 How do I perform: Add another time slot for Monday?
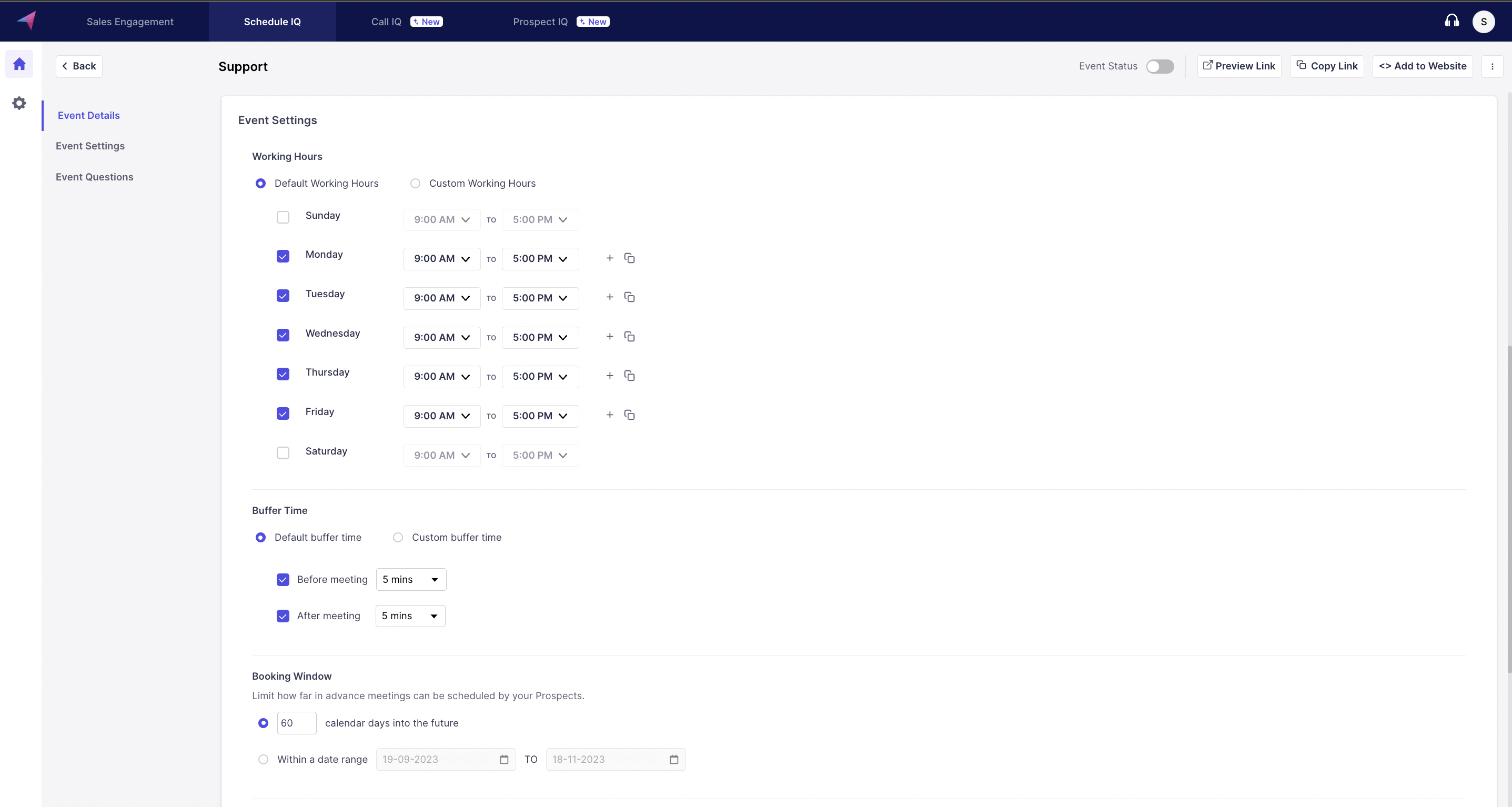point(610,258)
